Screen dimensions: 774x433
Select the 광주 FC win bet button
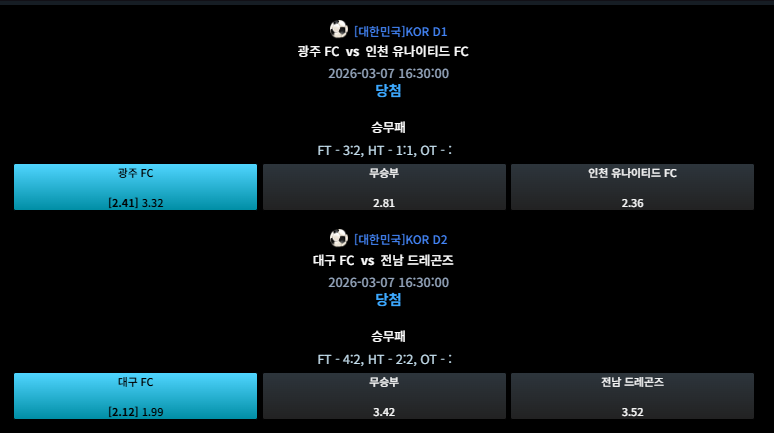(x=135, y=187)
